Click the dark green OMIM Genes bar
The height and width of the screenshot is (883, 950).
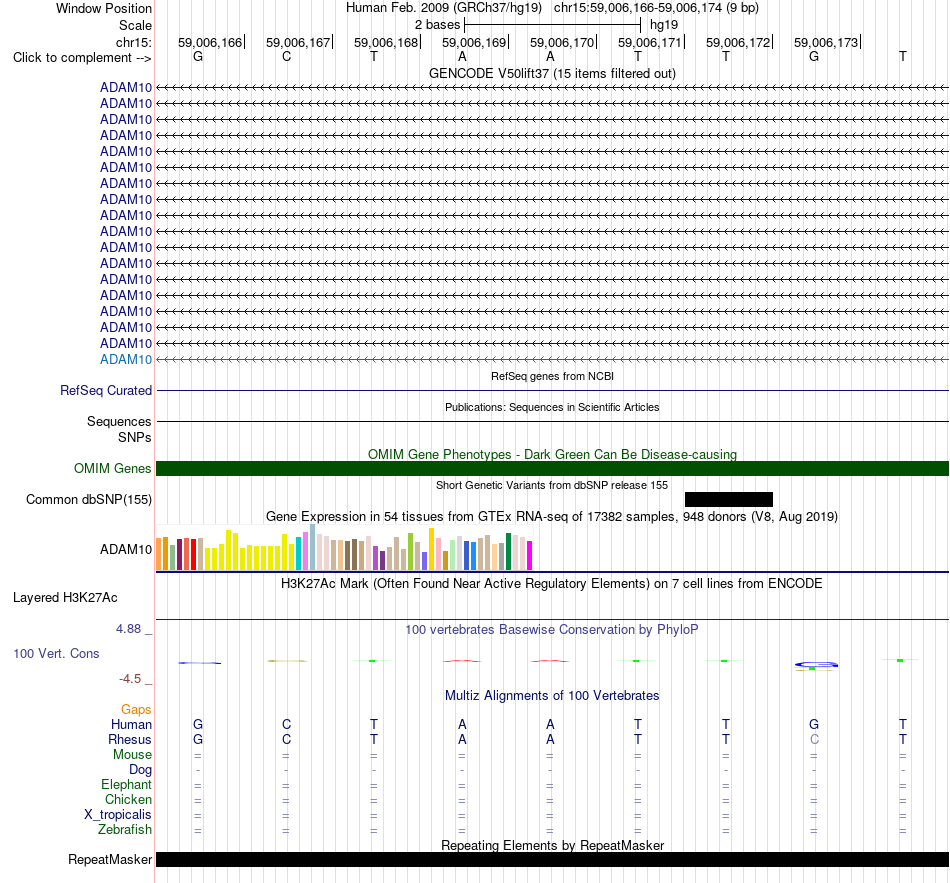(553, 468)
